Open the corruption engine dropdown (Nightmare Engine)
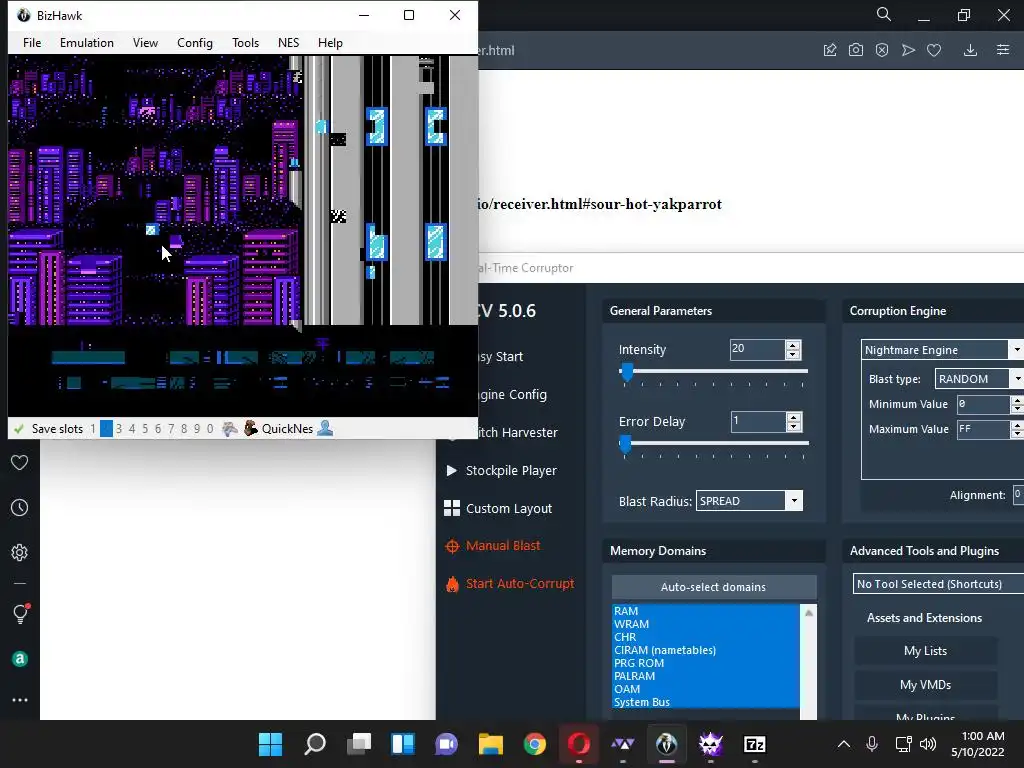1024x768 pixels. 1016,349
